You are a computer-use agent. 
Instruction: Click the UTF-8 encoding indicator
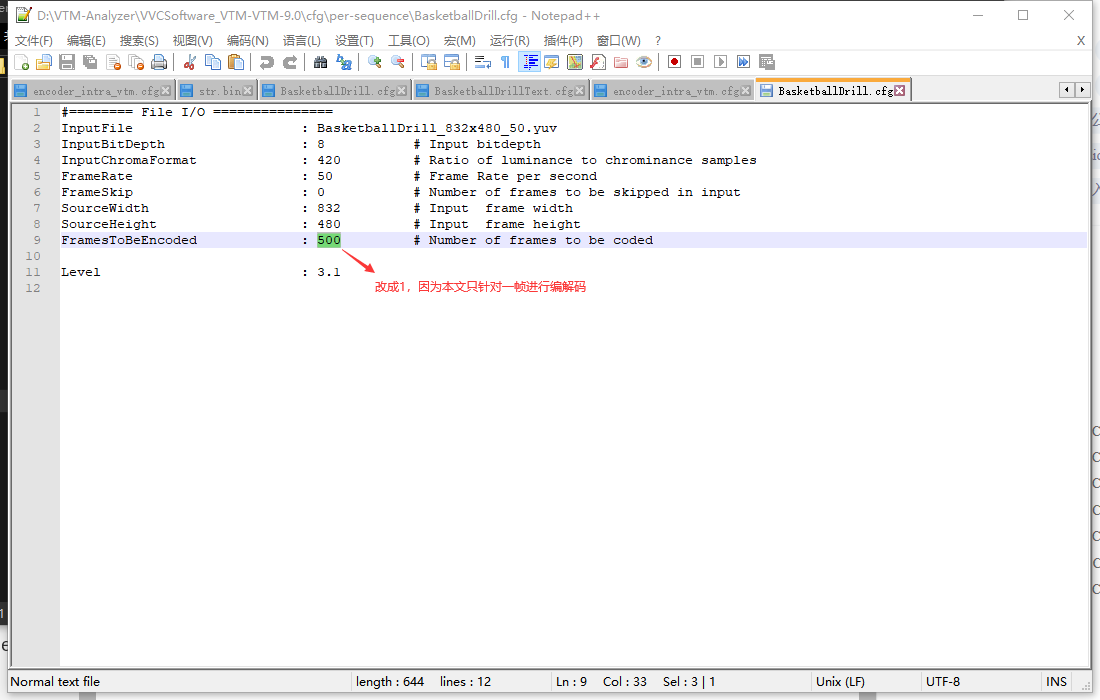pos(944,681)
